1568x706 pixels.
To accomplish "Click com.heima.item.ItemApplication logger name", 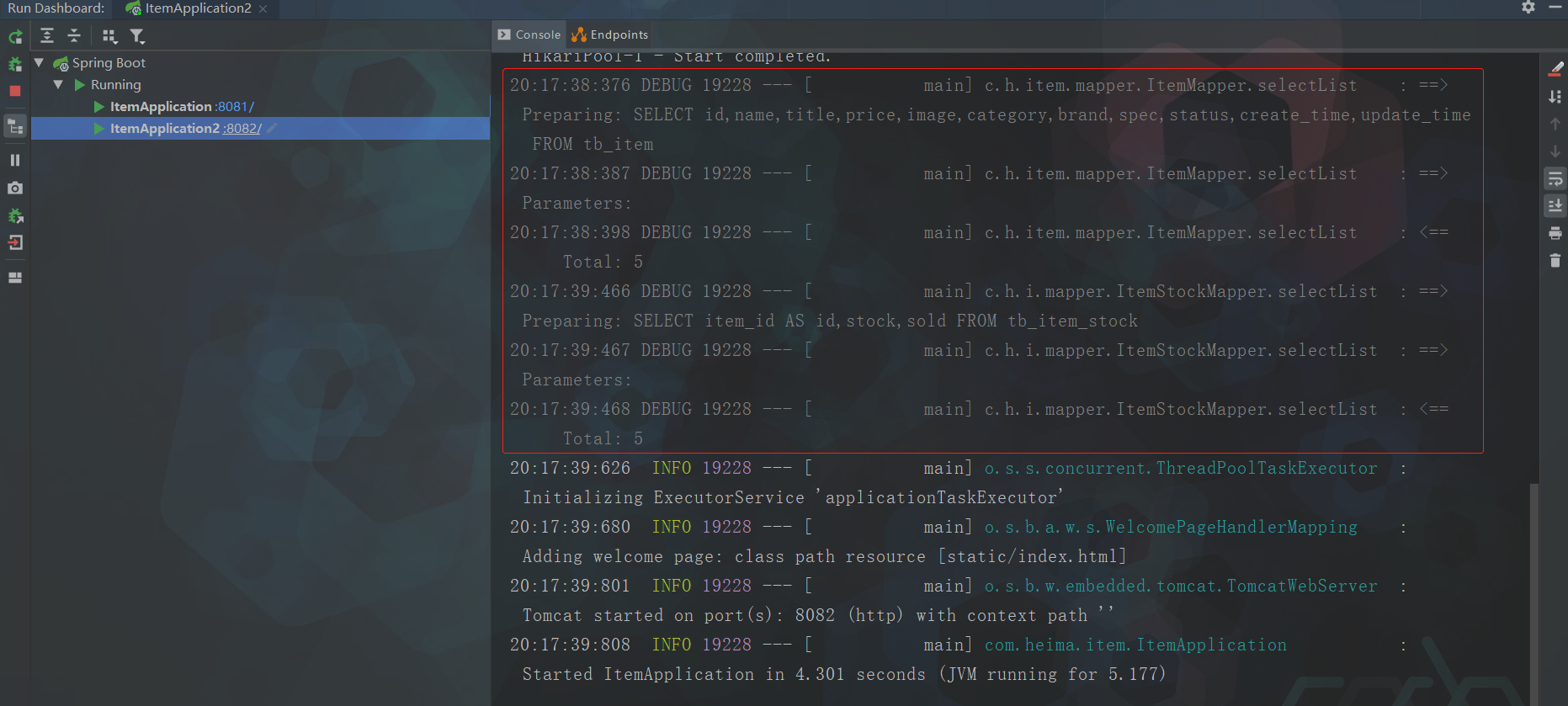I will [x=1135, y=645].
